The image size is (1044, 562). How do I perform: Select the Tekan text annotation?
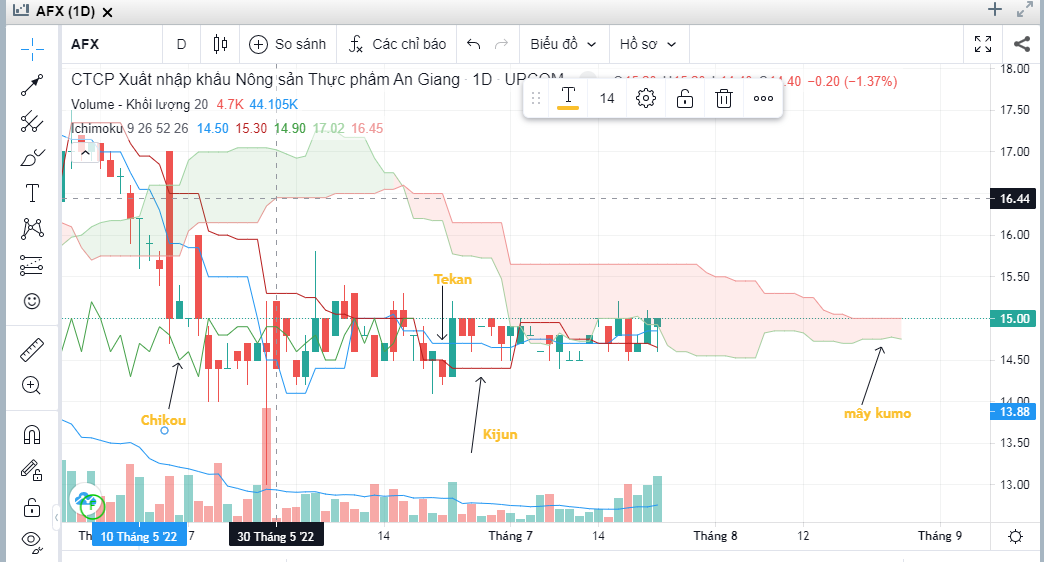coord(453,279)
